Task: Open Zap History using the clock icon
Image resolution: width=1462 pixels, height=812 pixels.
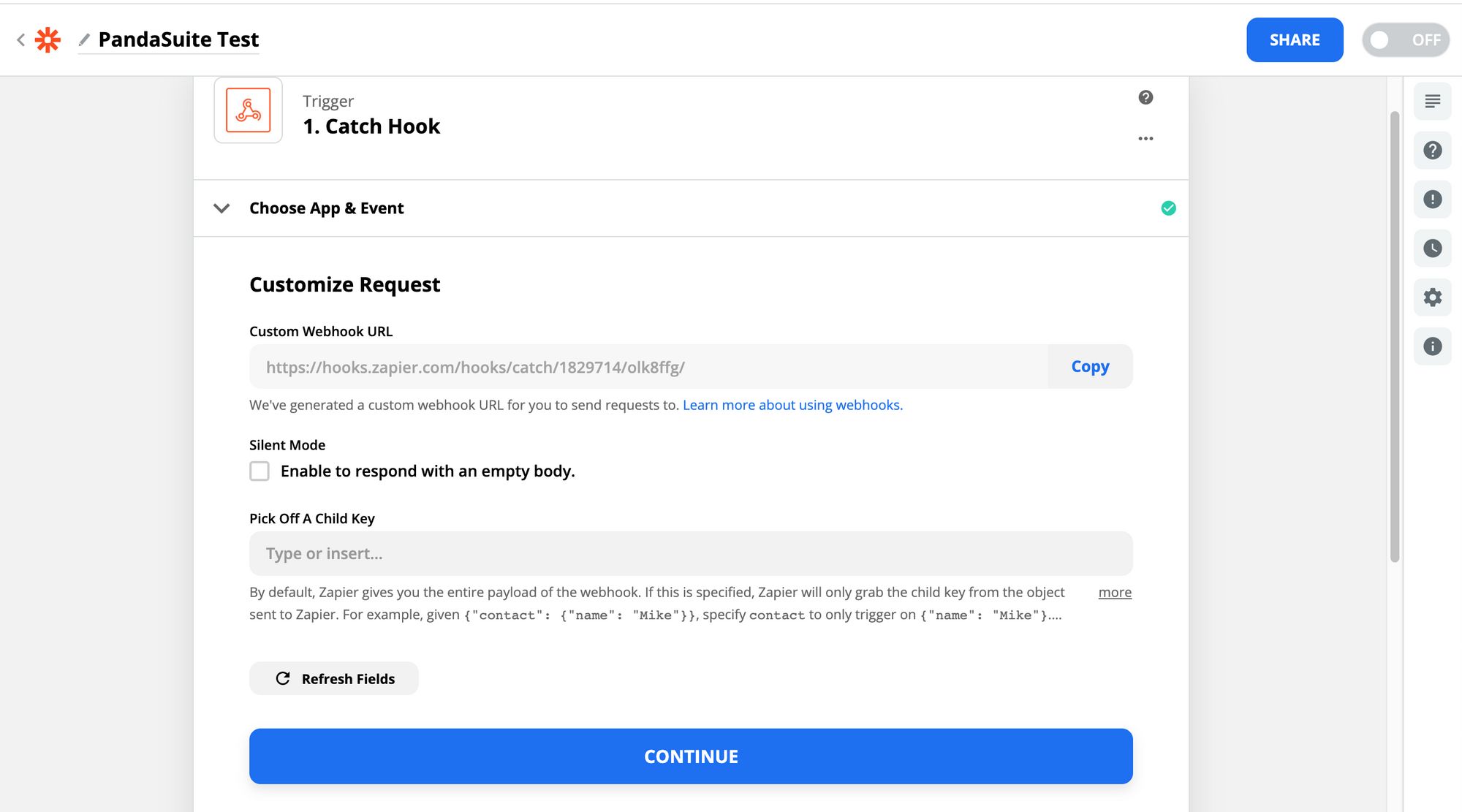Action: click(x=1432, y=248)
